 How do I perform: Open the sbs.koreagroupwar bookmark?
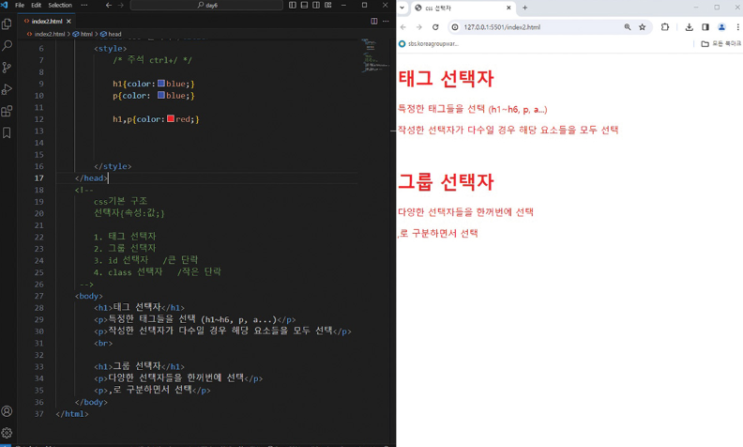[429, 44]
